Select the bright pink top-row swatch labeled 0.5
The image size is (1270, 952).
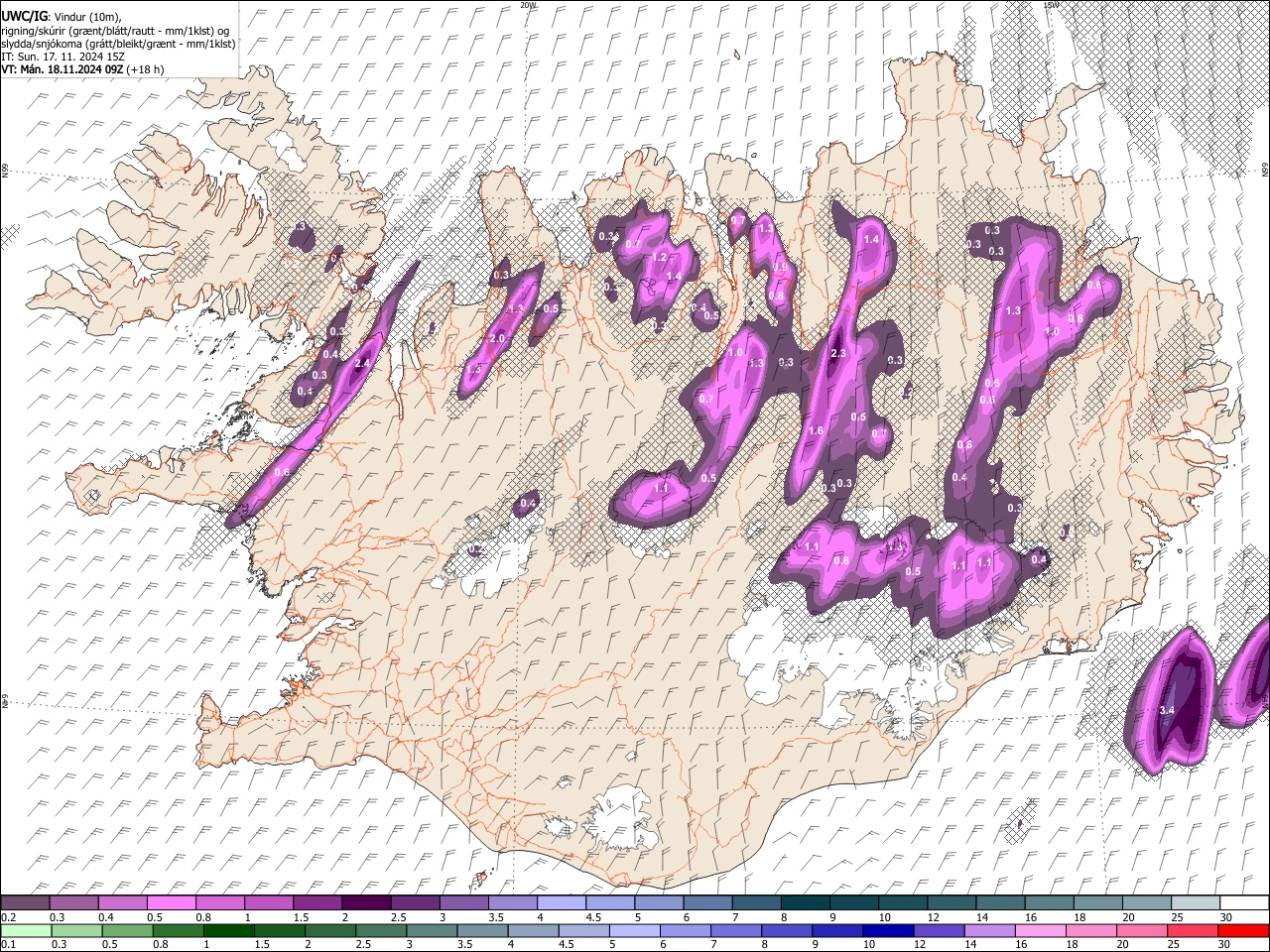click(171, 902)
